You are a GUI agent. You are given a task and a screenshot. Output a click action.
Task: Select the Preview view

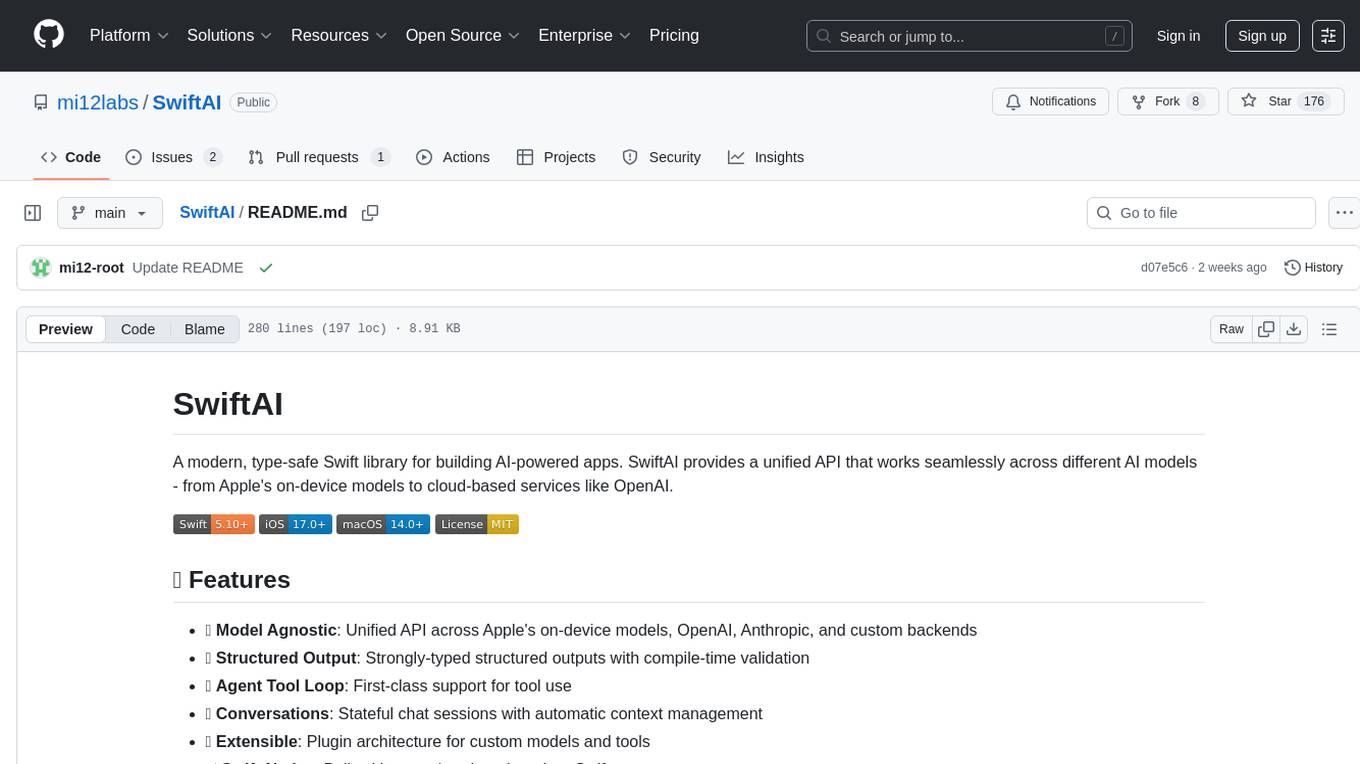pos(66,329)
